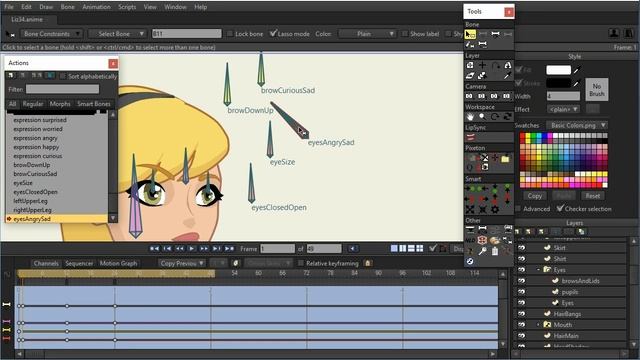This screenshot has width=640, height=360.
Task: Activate the Zoom Workspace magnifier tool
Action: (482, 117)
